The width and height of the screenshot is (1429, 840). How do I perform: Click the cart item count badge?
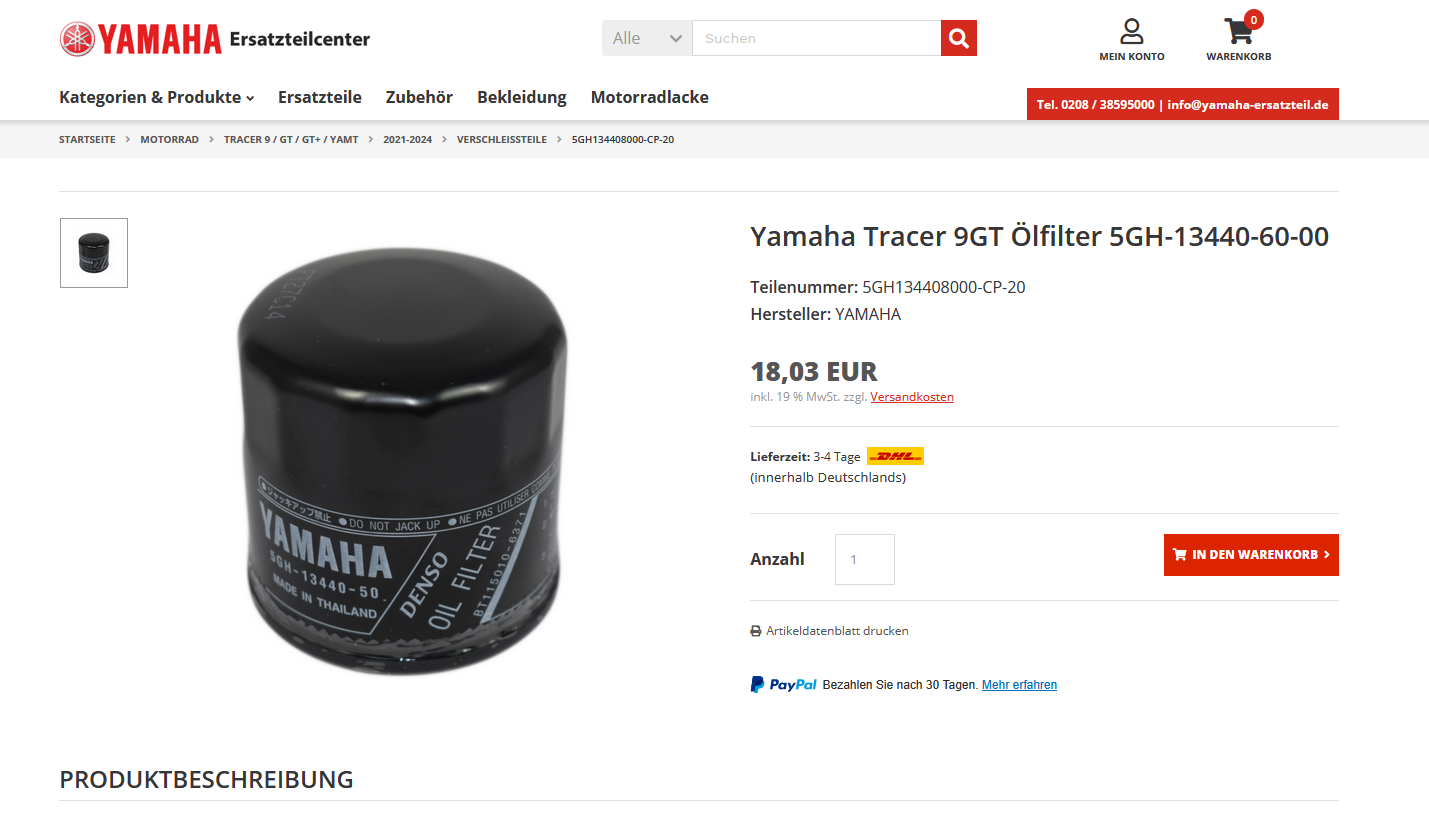[x=1253, y=19]
